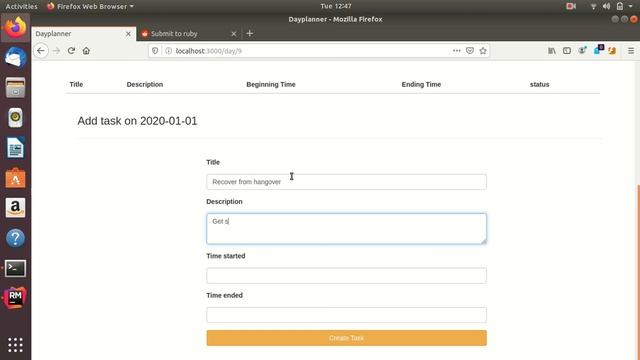
Task: Close the Dayplanner tab
Action: click(128, 34)
